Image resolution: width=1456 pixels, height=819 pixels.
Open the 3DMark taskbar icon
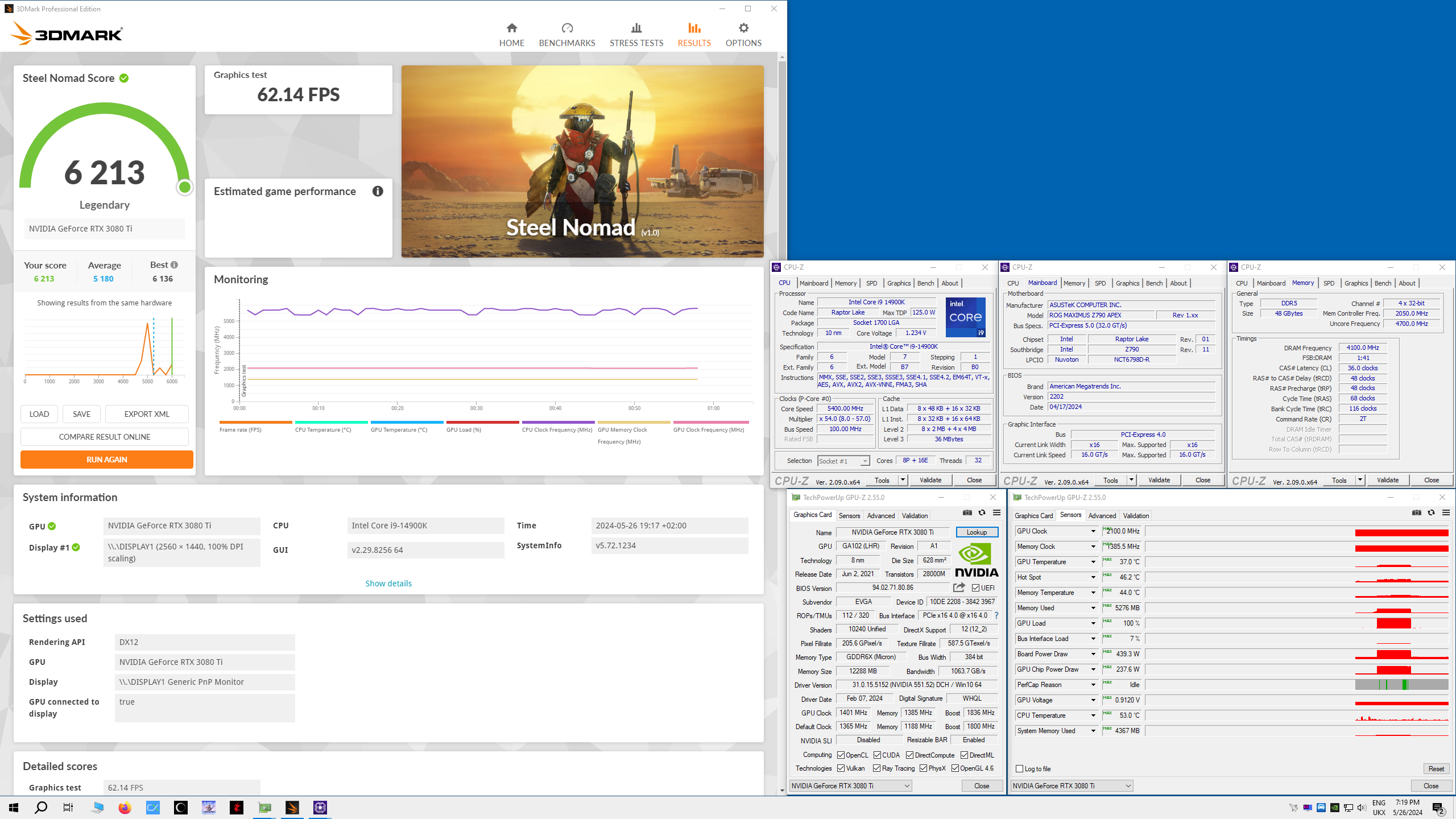click(x=292, y=808)
